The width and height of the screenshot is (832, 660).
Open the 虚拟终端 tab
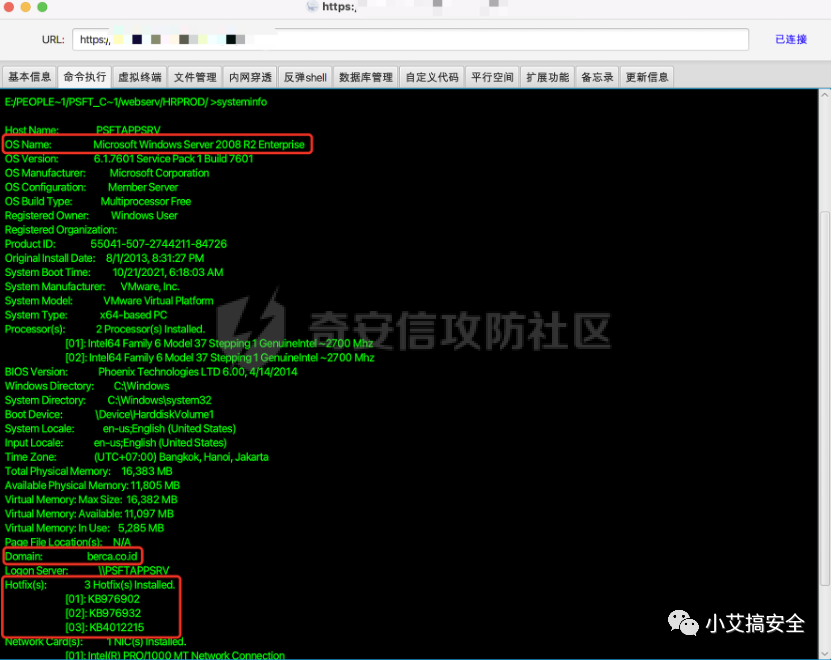click(140, 77)
